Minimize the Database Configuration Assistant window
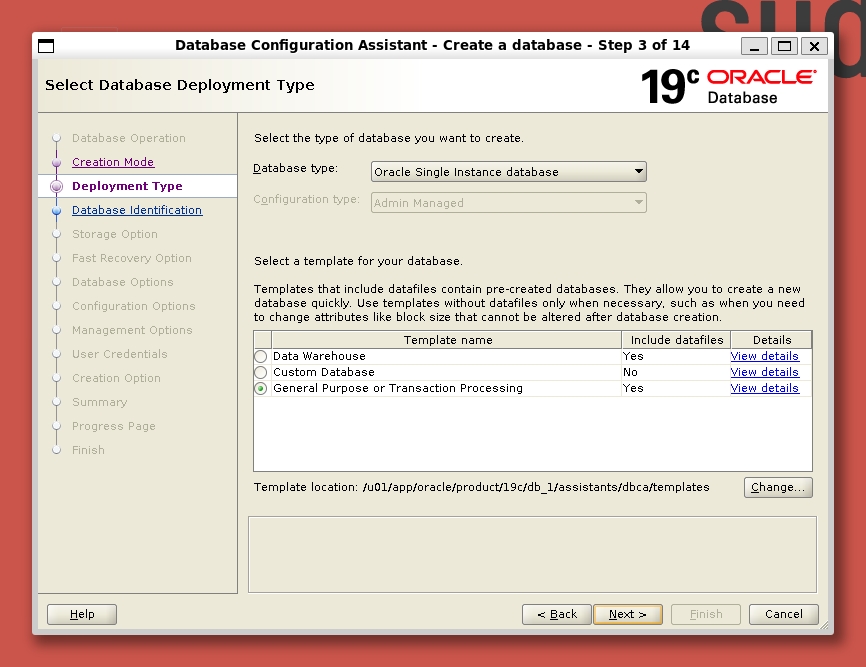This screenshot has height=667, width=866. (x=755, y=46)
